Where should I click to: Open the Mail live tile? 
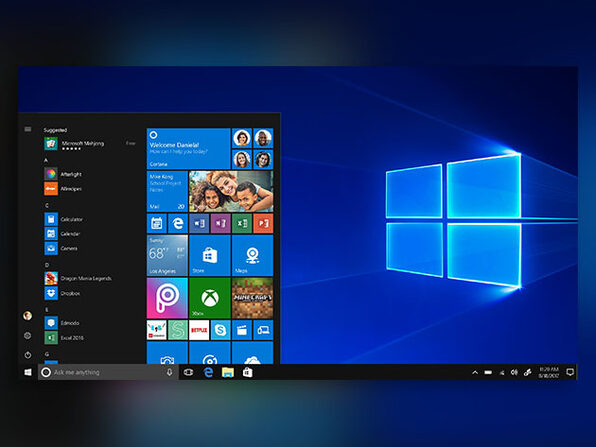pos(167,191)
